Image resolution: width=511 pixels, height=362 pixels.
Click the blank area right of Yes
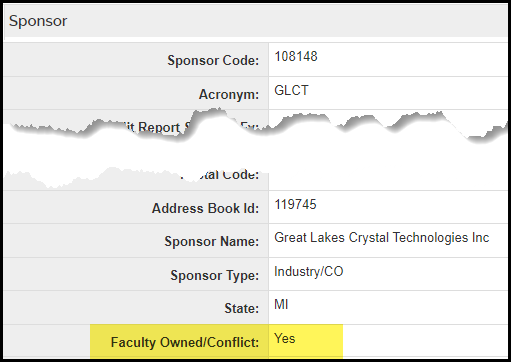[x=425, y=341]
